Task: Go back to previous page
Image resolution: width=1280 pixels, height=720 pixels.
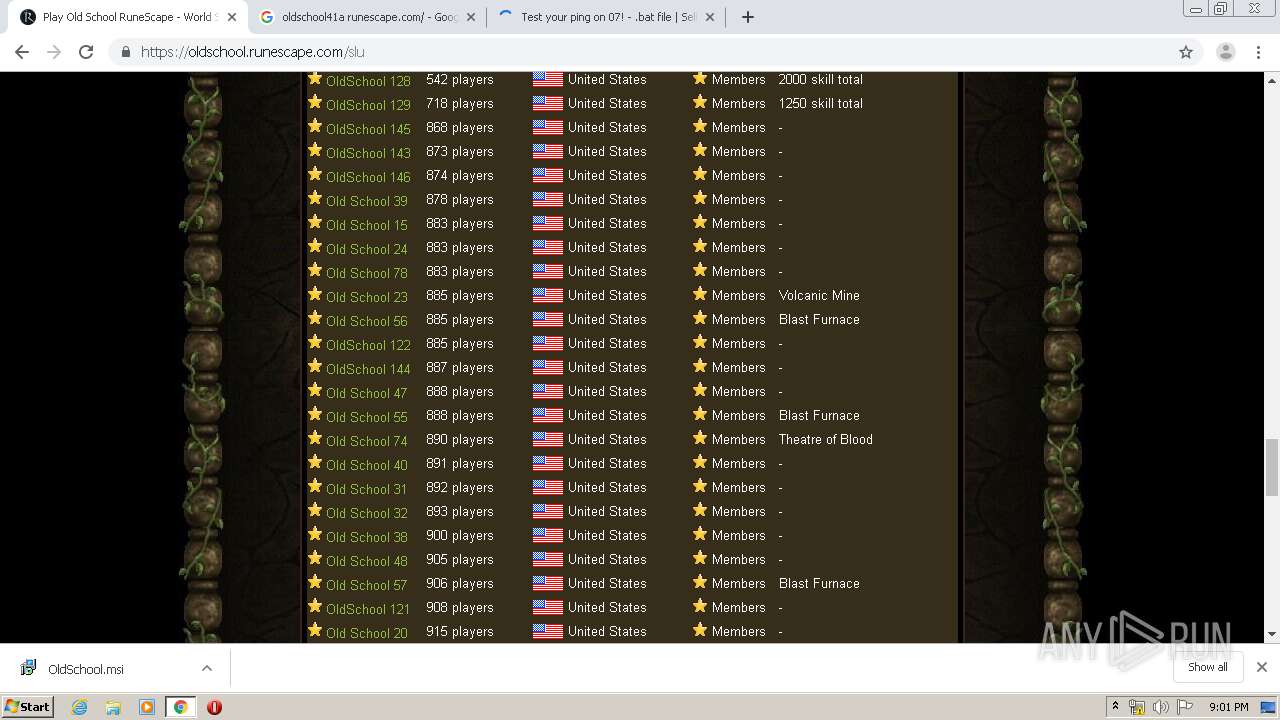Action: [x=22, y=52]
